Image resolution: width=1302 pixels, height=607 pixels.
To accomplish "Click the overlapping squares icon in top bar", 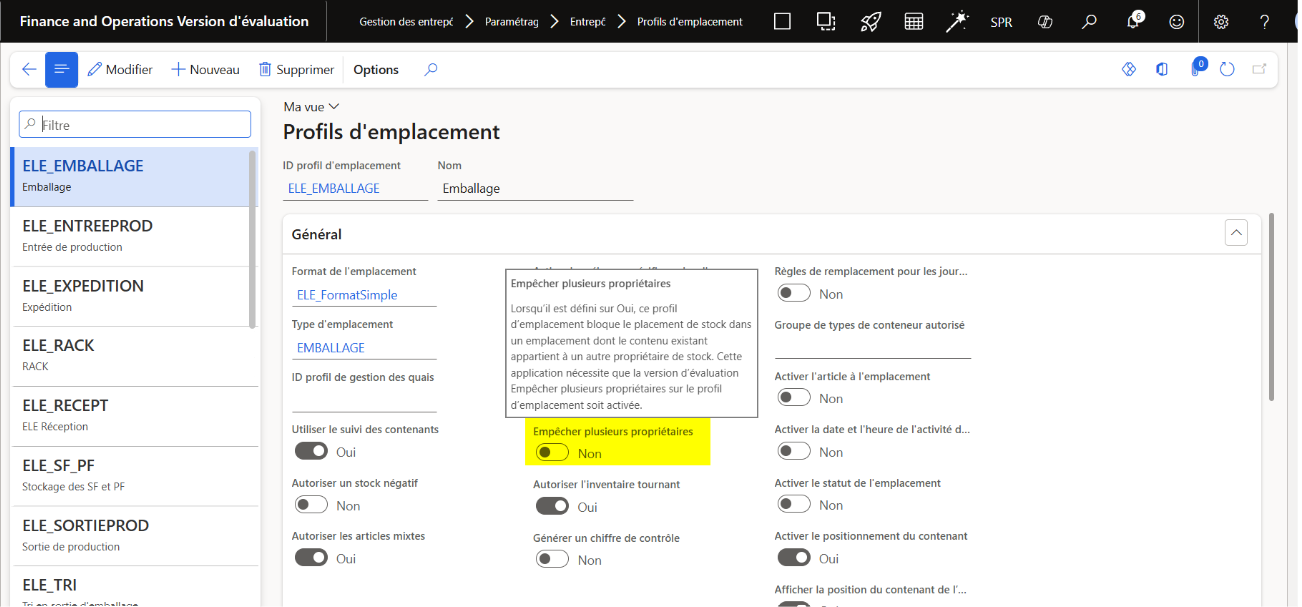I will [x=826, y=22].
